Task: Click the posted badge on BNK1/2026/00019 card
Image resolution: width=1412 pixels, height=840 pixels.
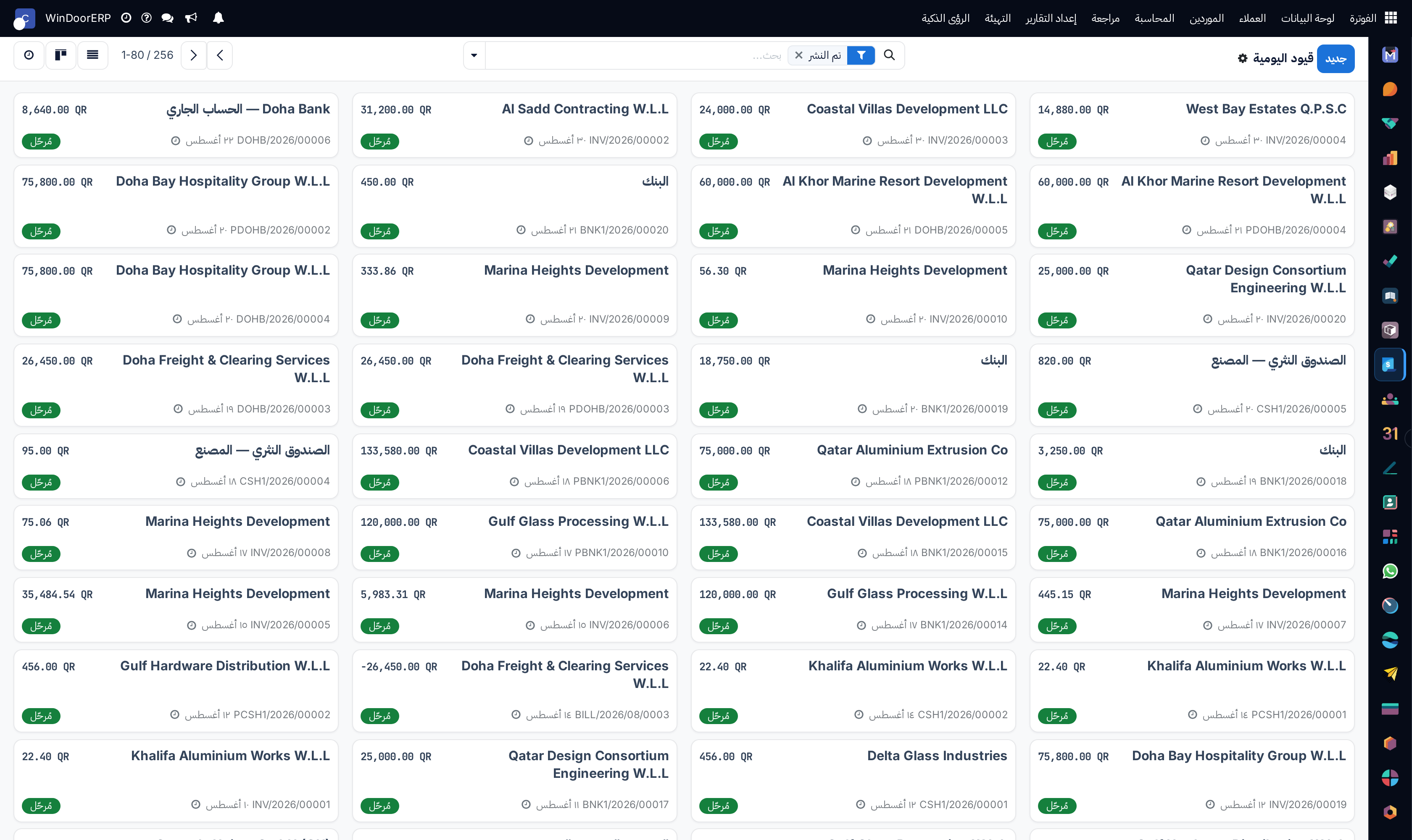Action: point(718,410)
